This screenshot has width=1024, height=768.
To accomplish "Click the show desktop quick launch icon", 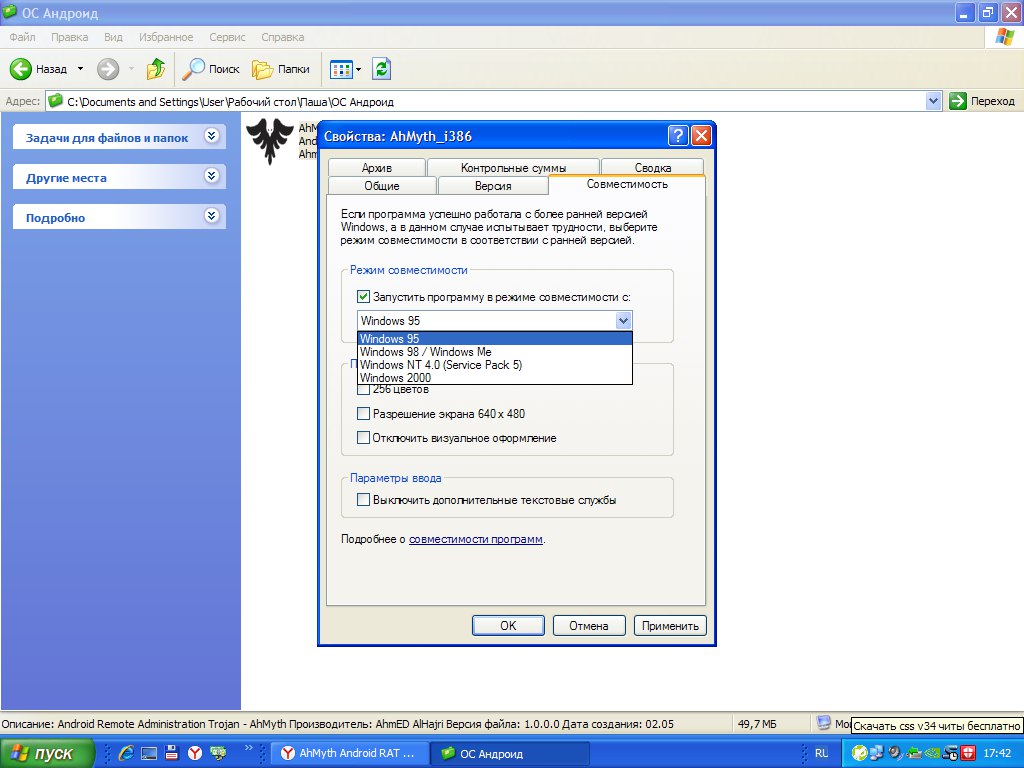I will click(x=149, y=753).
